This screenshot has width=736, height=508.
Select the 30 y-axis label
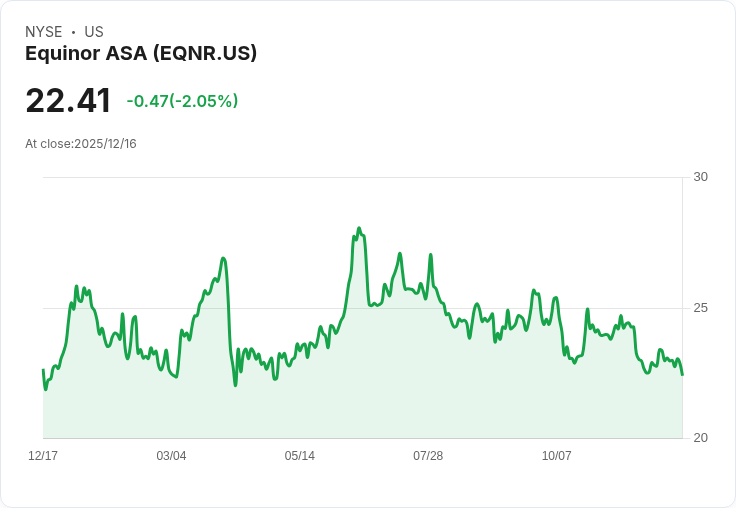tap(700, 177)
